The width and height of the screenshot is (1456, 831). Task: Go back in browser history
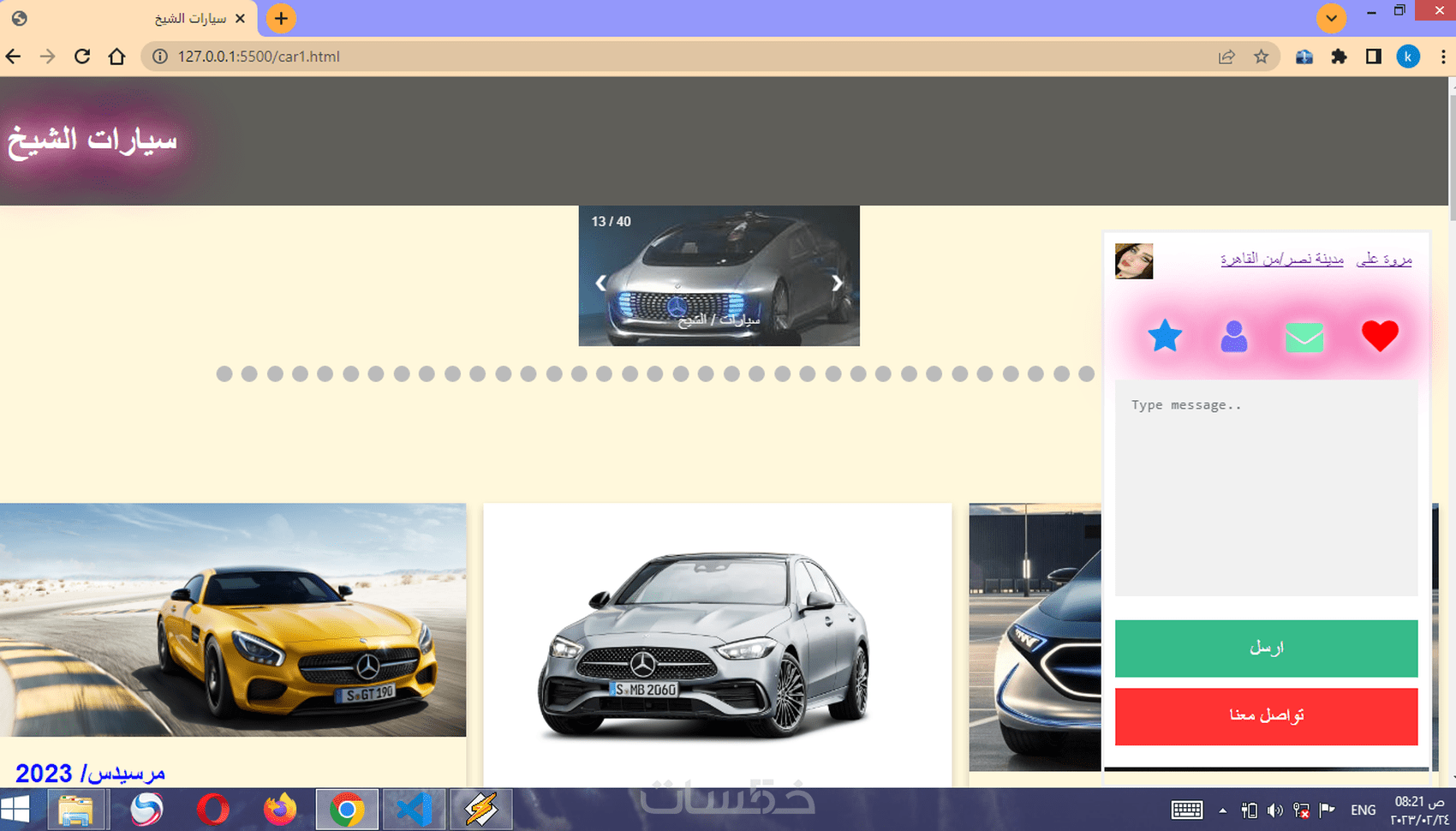[x=14, y=57]
